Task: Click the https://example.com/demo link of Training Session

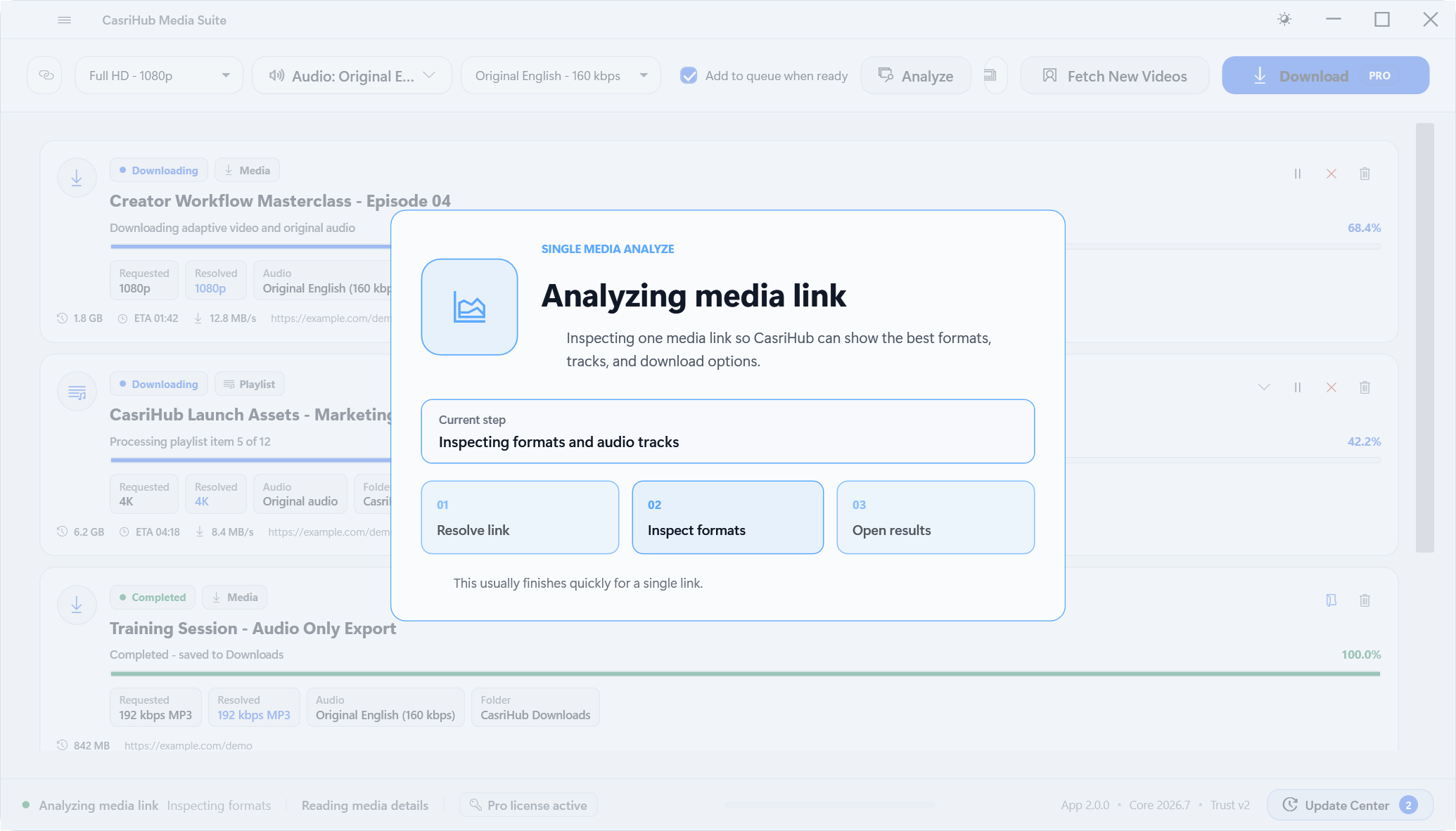Action: [x=189, y=745]
